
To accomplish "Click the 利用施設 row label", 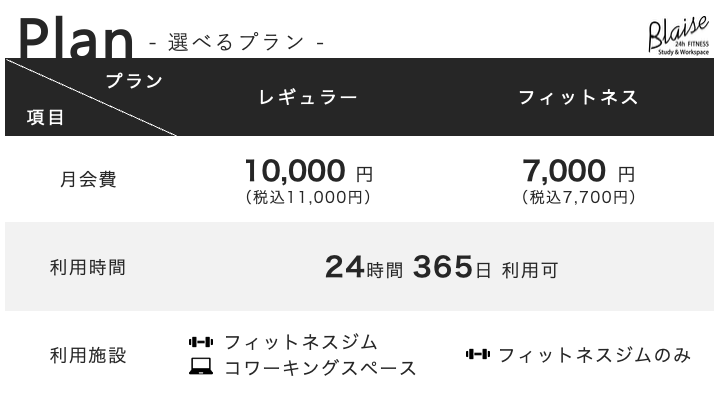I will 88,355.
